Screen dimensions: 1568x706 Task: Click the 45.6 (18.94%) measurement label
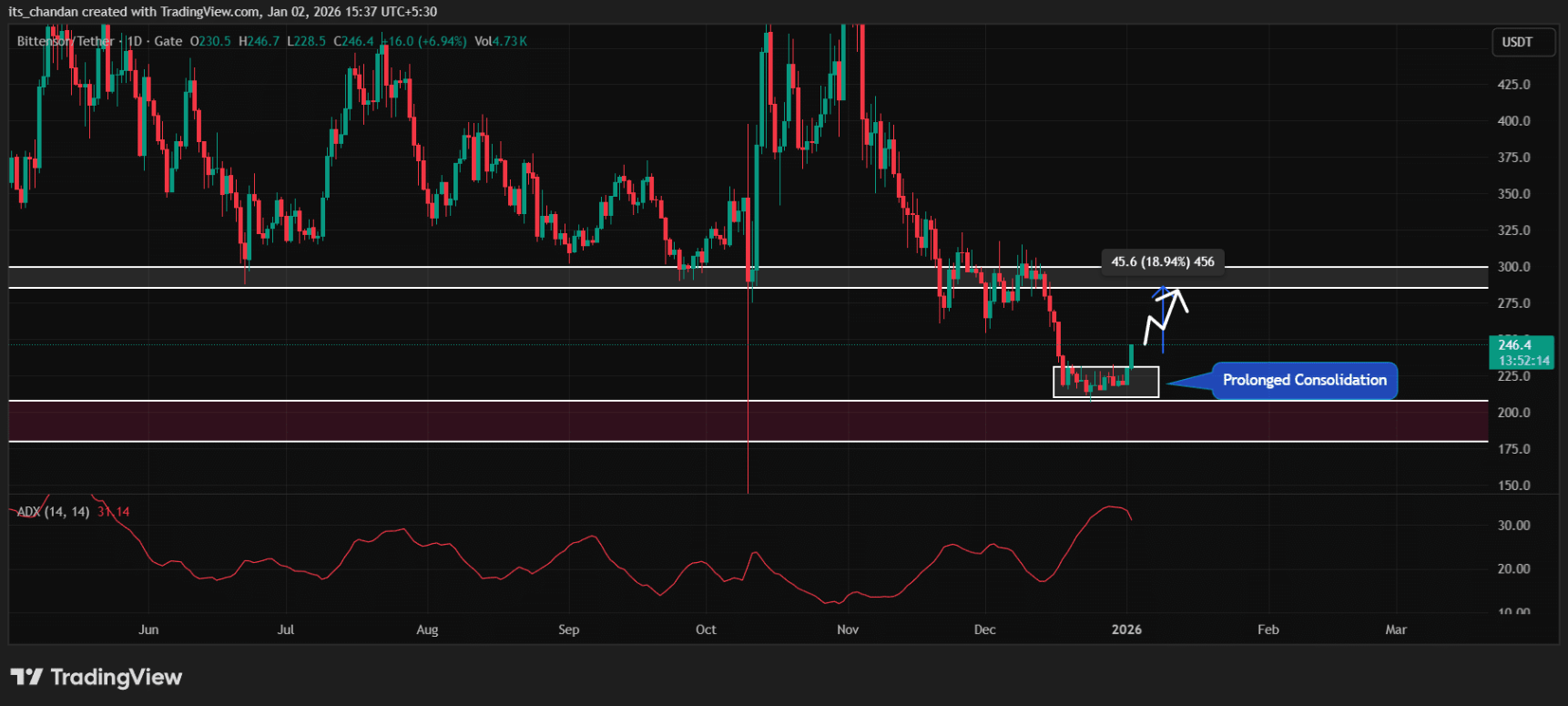coord(1162,261)
